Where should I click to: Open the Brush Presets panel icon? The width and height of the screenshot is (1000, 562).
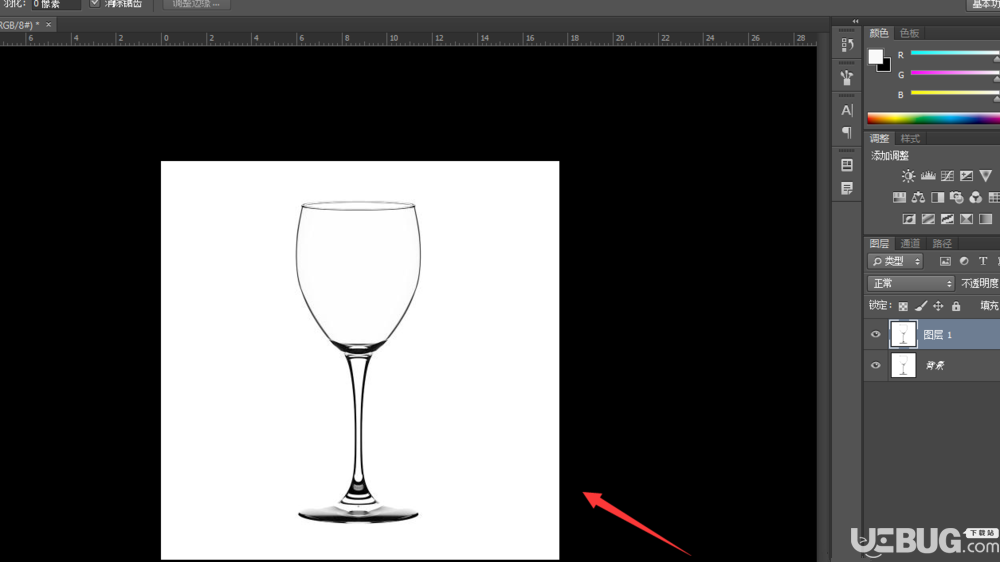(847, 77)
